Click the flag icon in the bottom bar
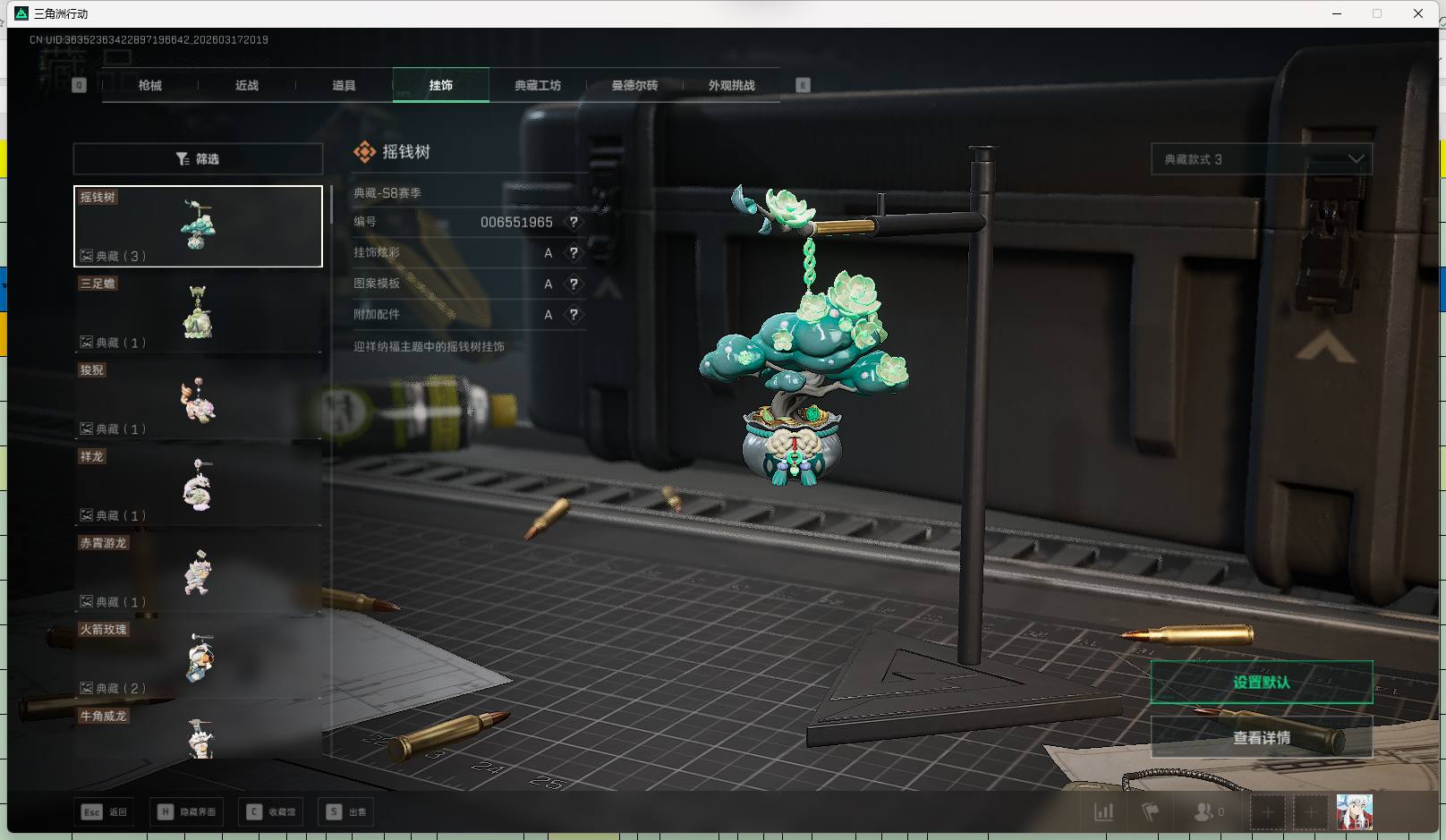 [1151, 812]
